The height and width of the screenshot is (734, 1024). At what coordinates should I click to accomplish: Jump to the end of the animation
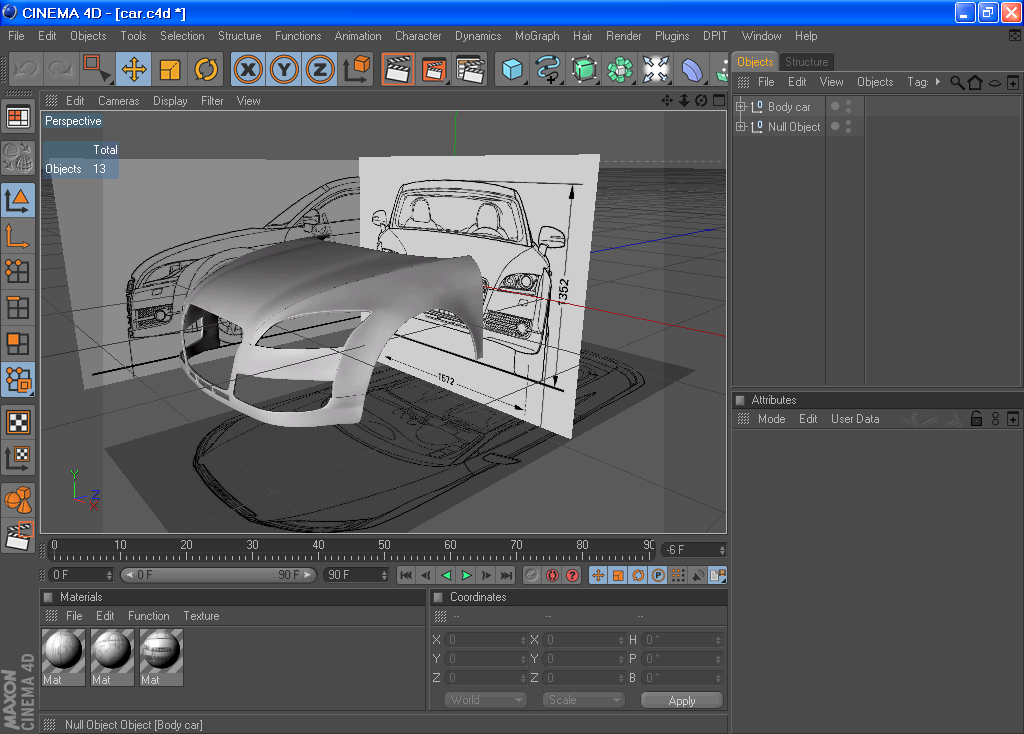pyautogui.click(x=506, y=575)
